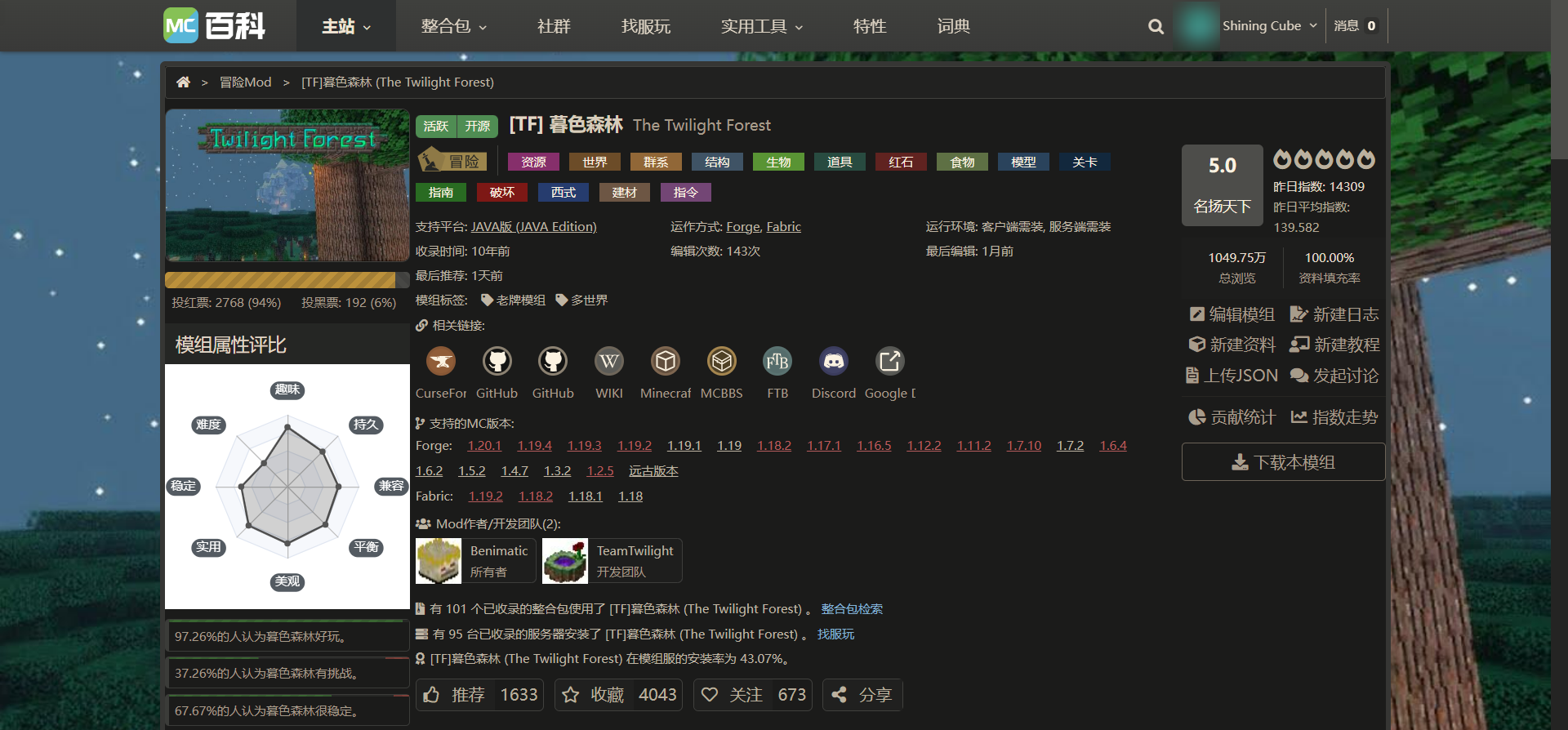Click the 新建日志 option

(1334, 314)
